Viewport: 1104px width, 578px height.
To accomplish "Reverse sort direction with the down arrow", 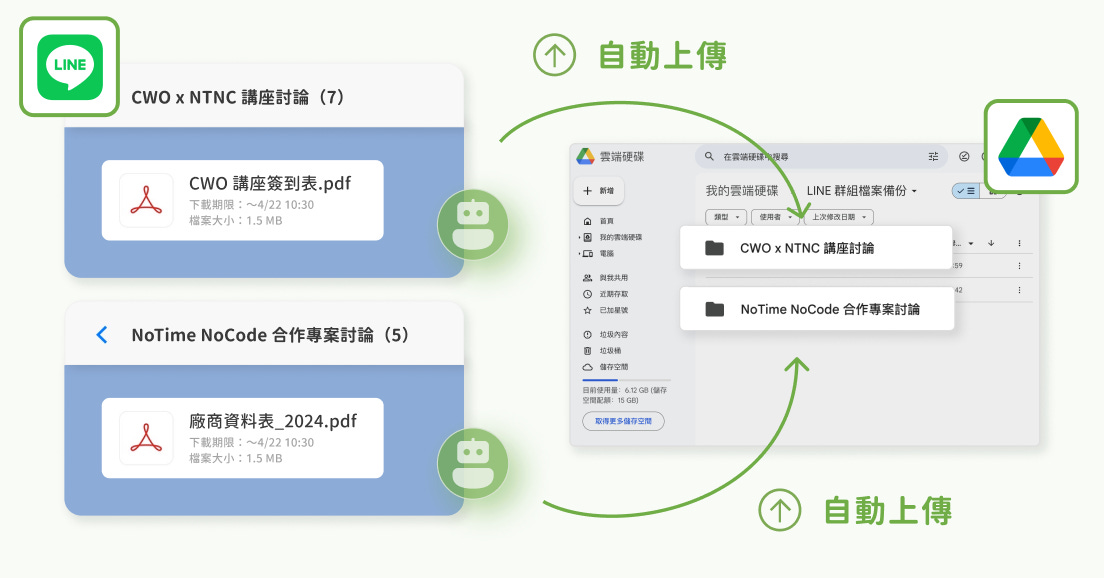I will pyautogui.click(x=991, y=244).
